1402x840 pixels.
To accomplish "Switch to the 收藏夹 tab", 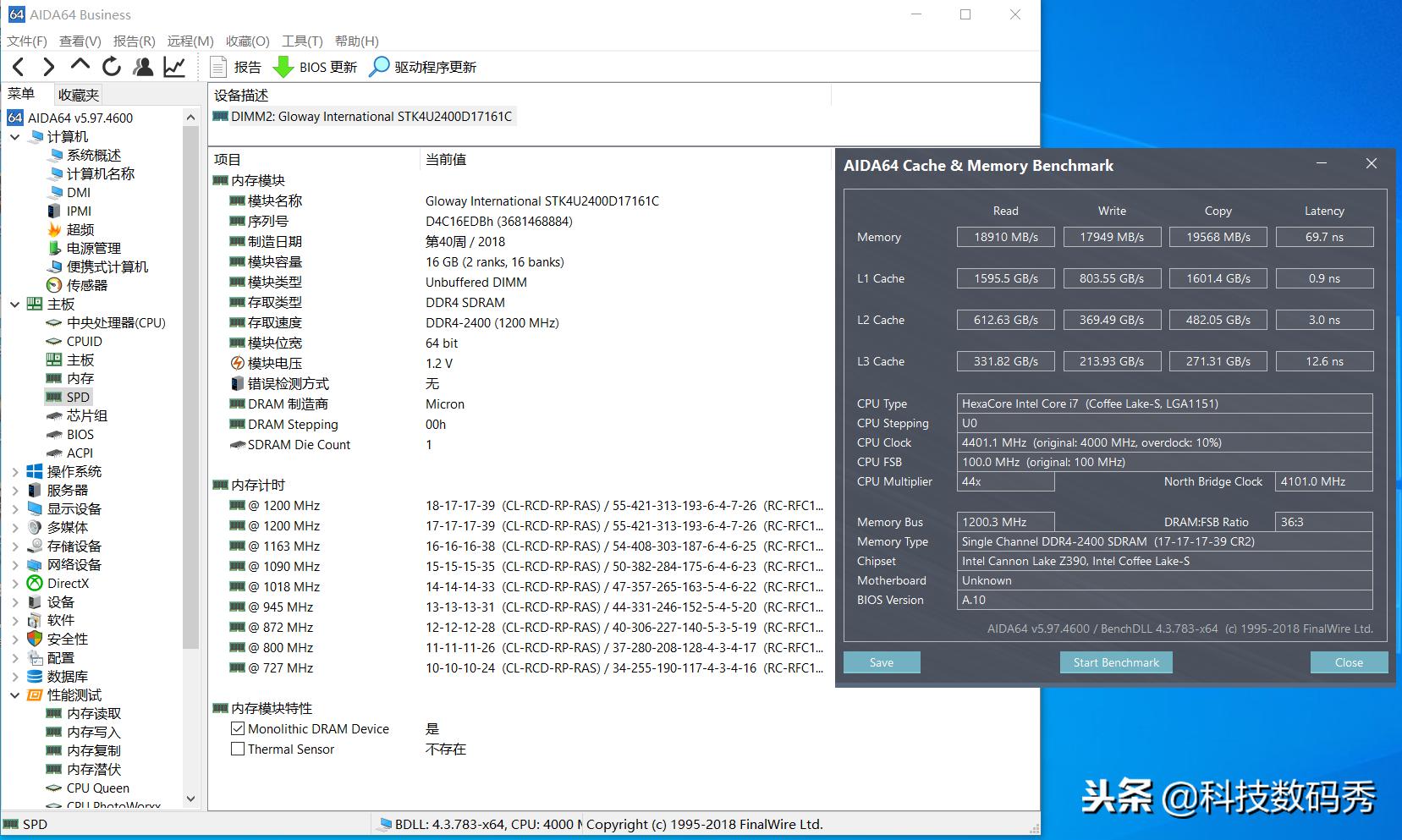I will 79,95.
